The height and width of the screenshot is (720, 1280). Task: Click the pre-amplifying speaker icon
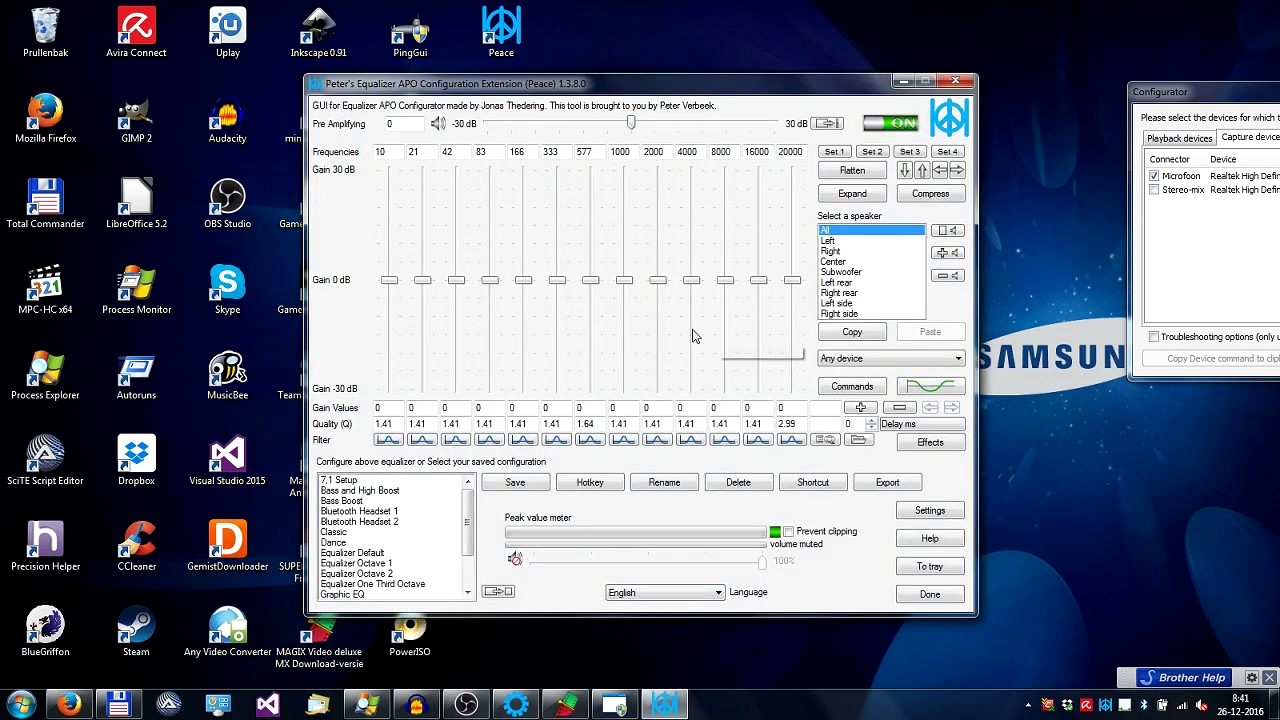438,123
